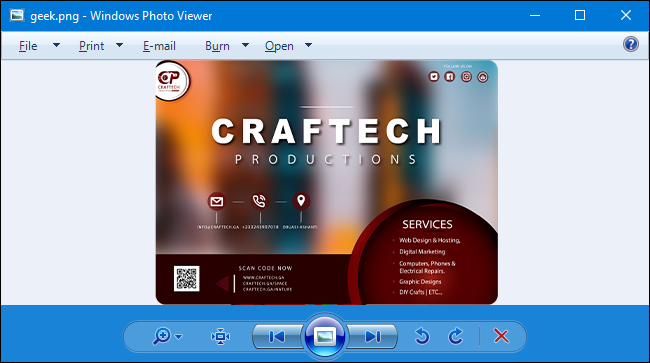The image size is (650, 363).
Task: Open the Print menu
Action: point(91,46)
